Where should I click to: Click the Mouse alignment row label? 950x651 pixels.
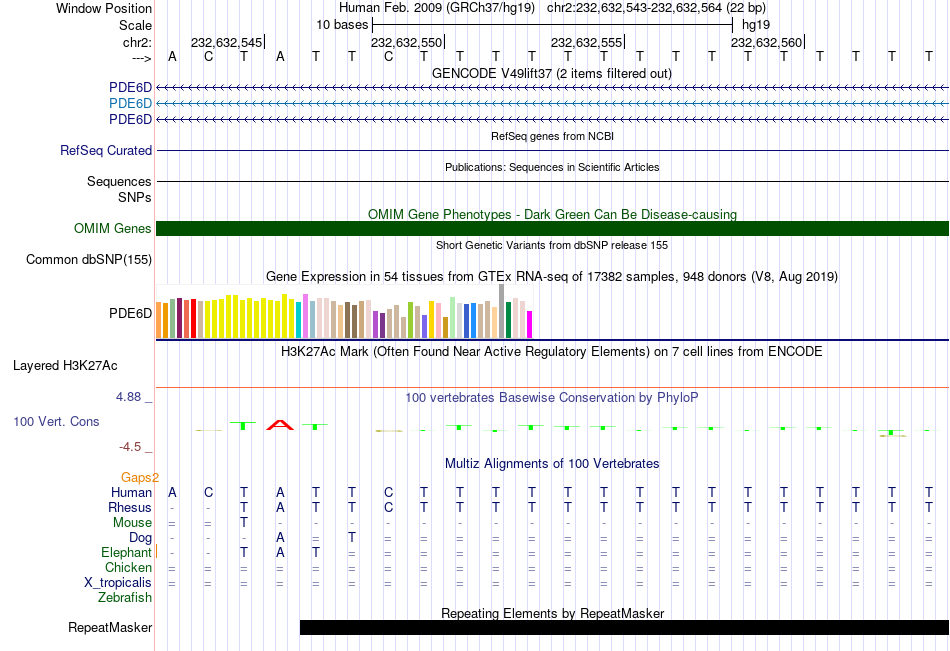[x=132, y=522]
